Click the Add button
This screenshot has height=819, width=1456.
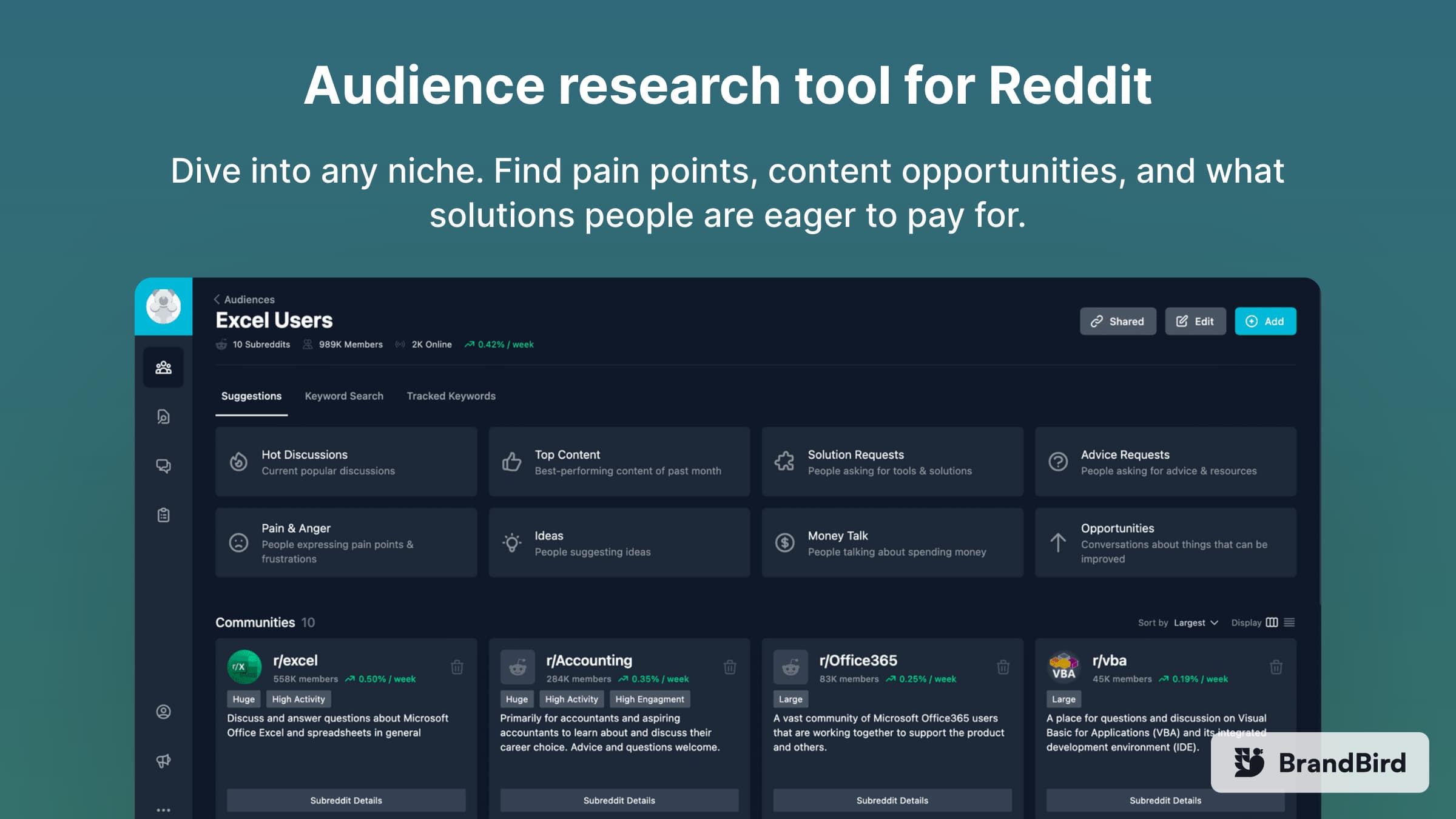coord(1266,322)
